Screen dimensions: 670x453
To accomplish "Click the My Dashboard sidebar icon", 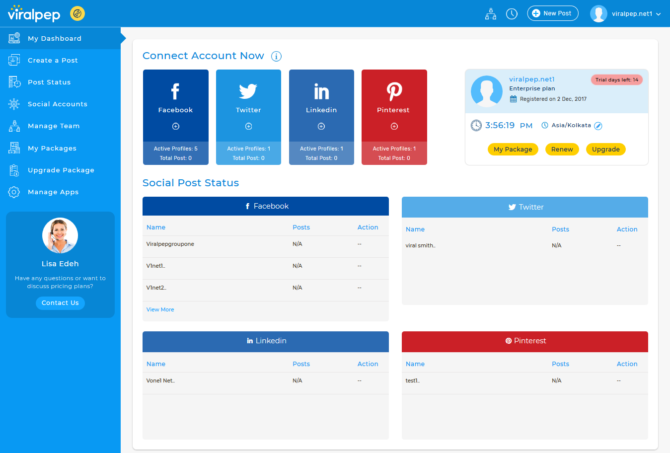I will tap(14, 38).
